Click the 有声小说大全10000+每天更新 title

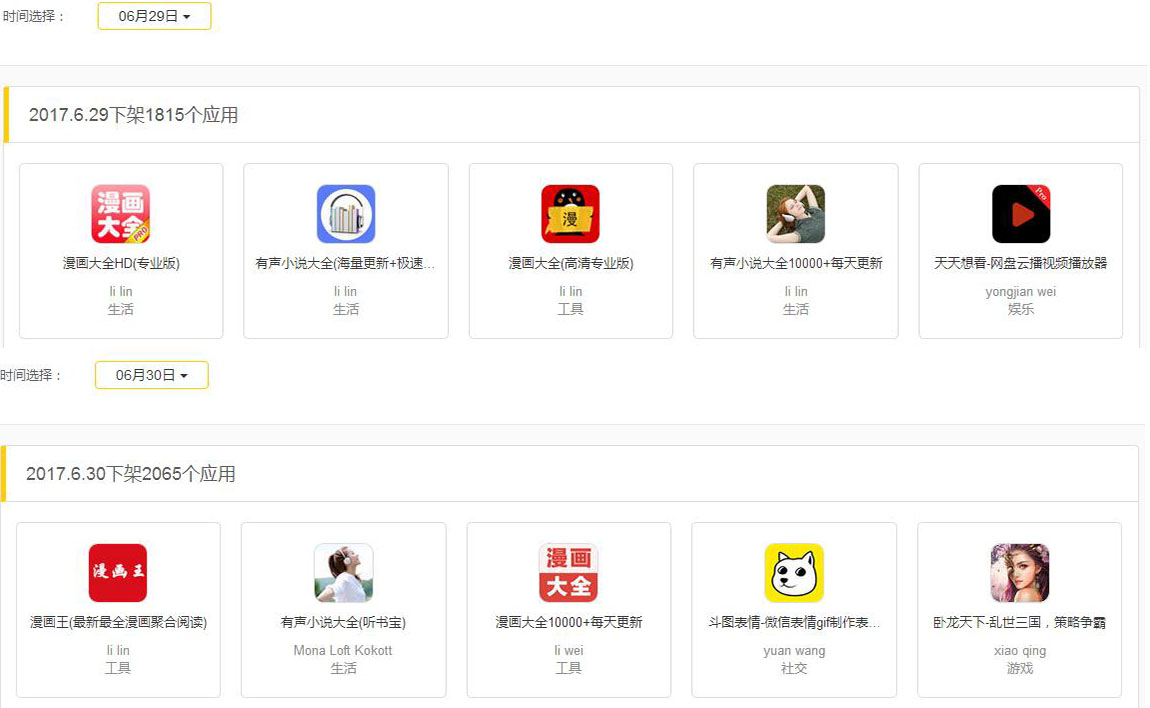tap(796, 263)
